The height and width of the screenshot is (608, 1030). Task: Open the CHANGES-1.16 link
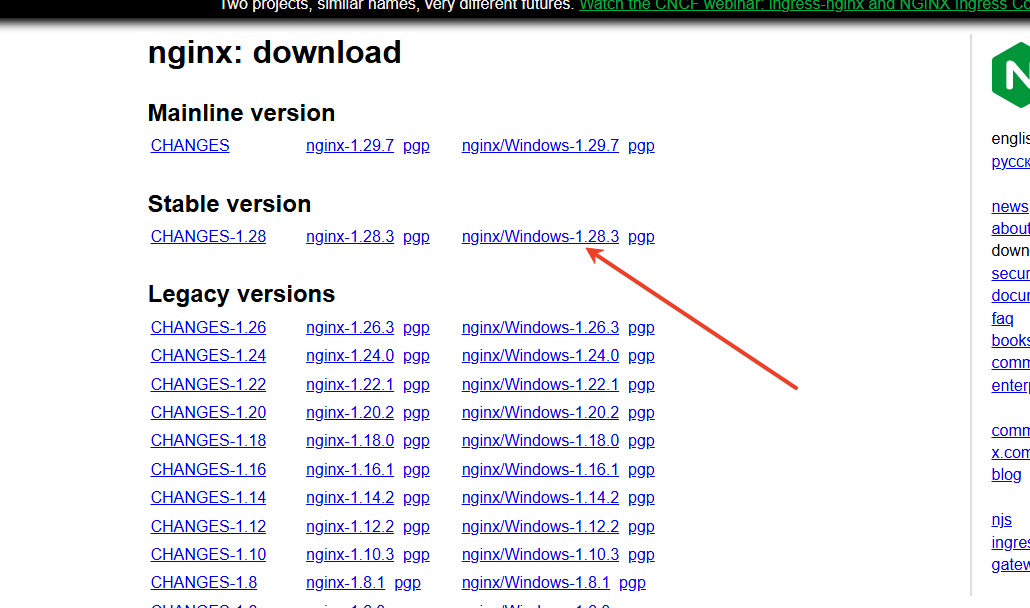[x=208, y=469]
